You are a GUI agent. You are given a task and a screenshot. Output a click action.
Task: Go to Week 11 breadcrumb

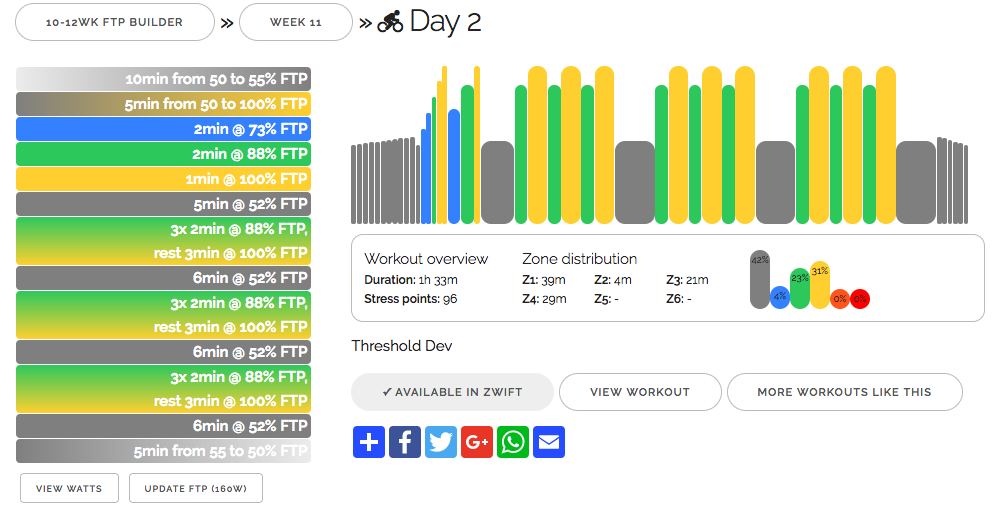(296, 22)
